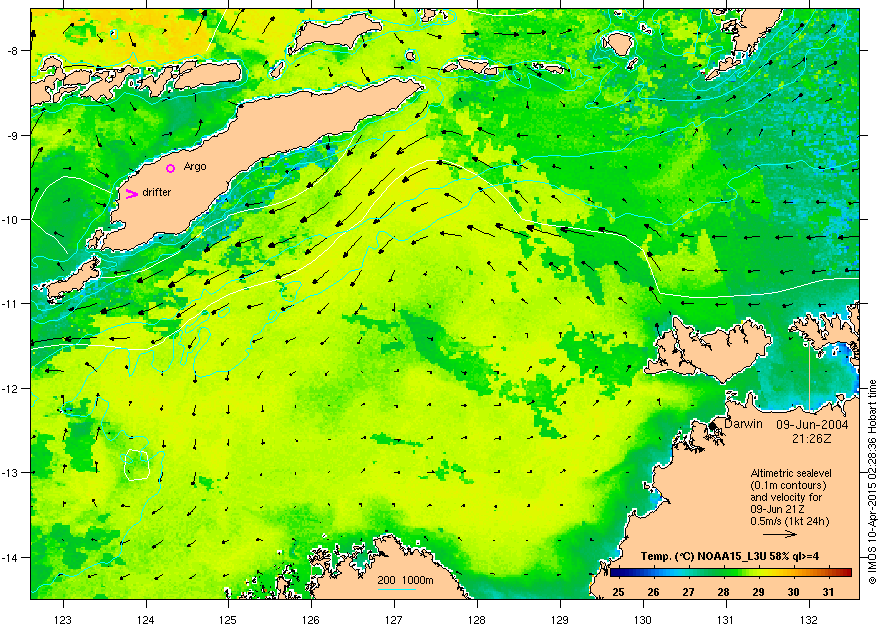Click the '(0.1m contours)' legend line
This screenshot has width=880, height=630.
(789, 485)
